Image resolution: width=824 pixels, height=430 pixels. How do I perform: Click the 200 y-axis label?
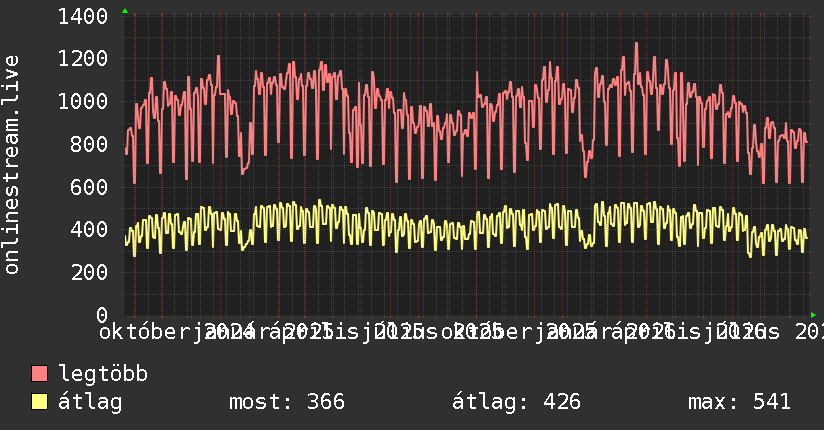pyautogui.click(x=89, y=273)
